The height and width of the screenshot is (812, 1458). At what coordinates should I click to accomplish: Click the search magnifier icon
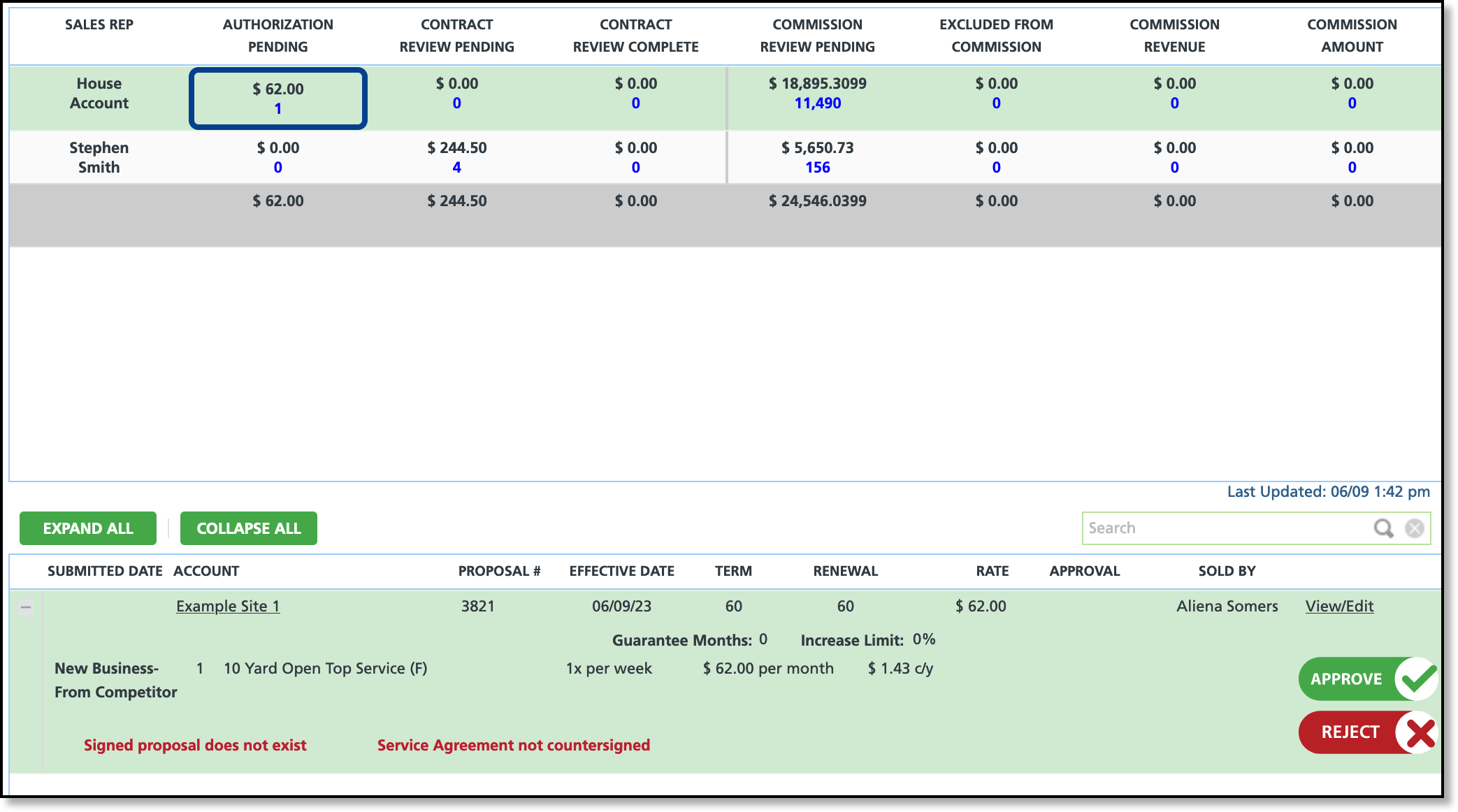[1383, 528]
